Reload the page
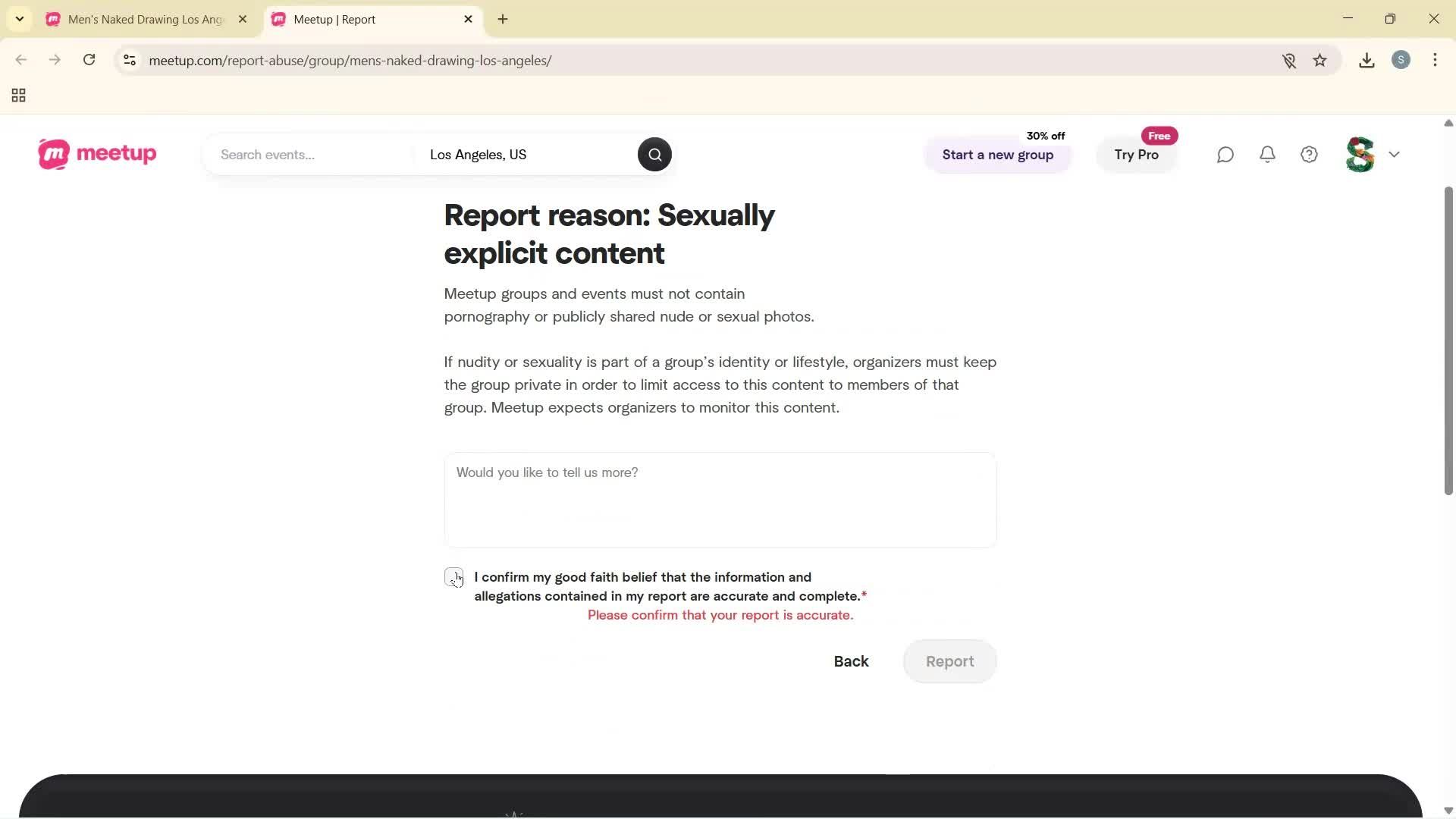Image resolution: width=1456 pixels, height=819 pixels. point(89,60)
